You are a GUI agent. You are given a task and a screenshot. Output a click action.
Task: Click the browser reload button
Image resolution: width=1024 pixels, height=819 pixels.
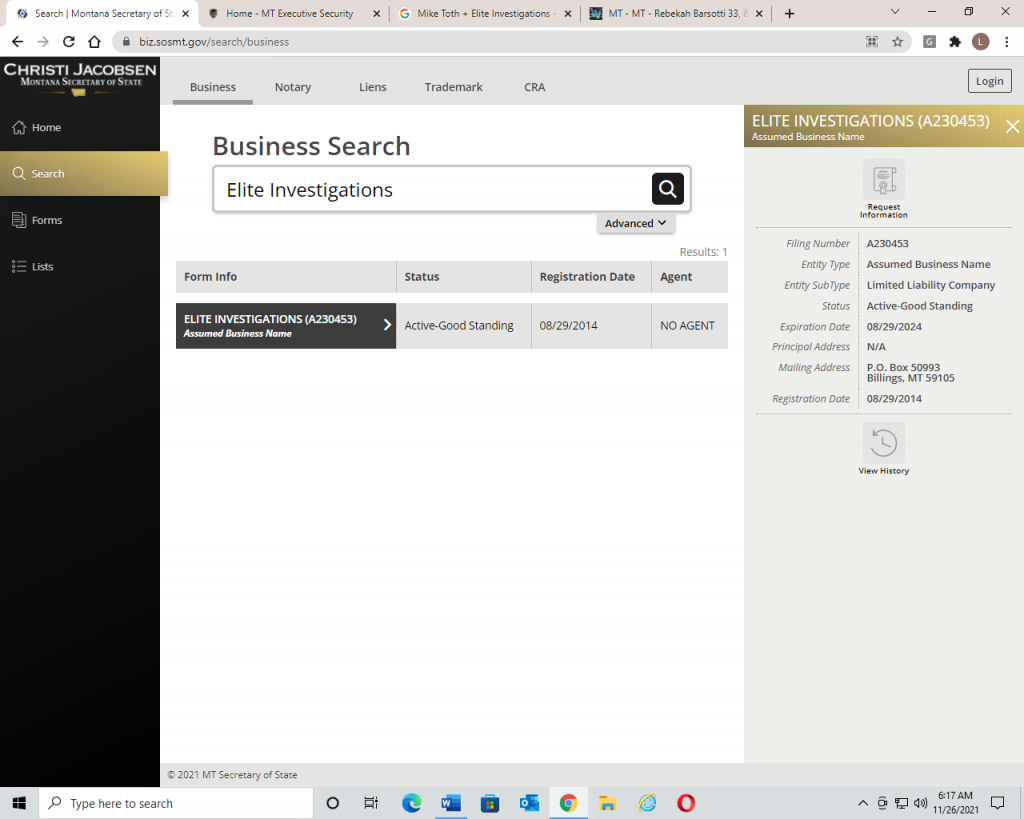69,42
